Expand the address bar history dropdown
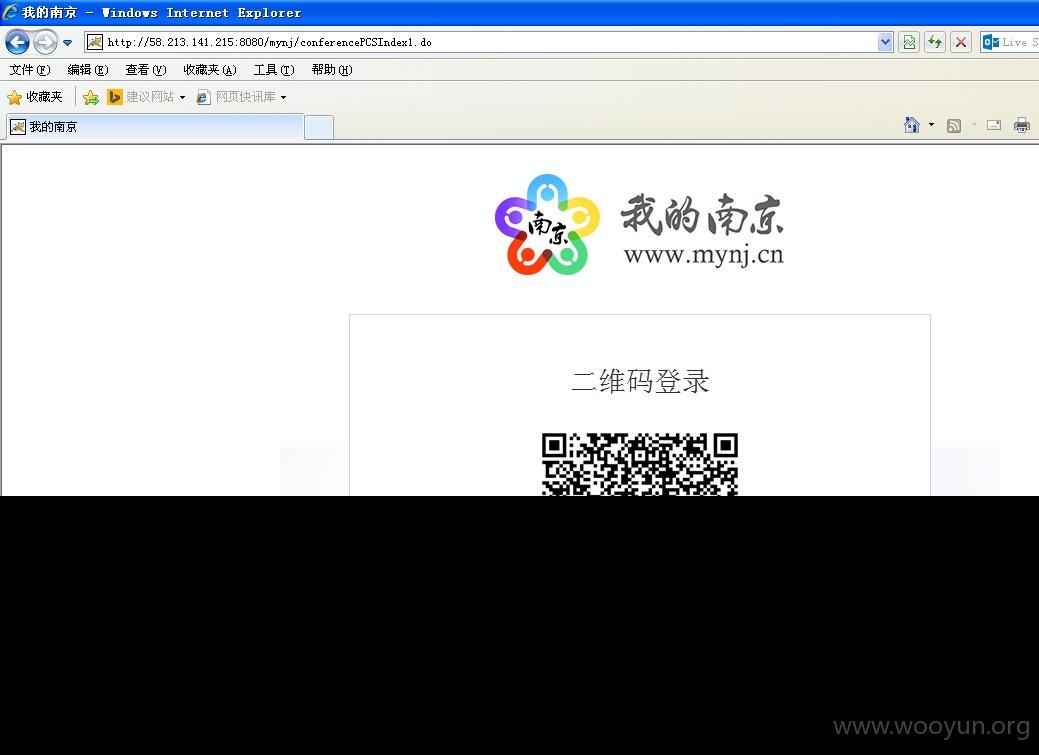 [x=885, y=42]
